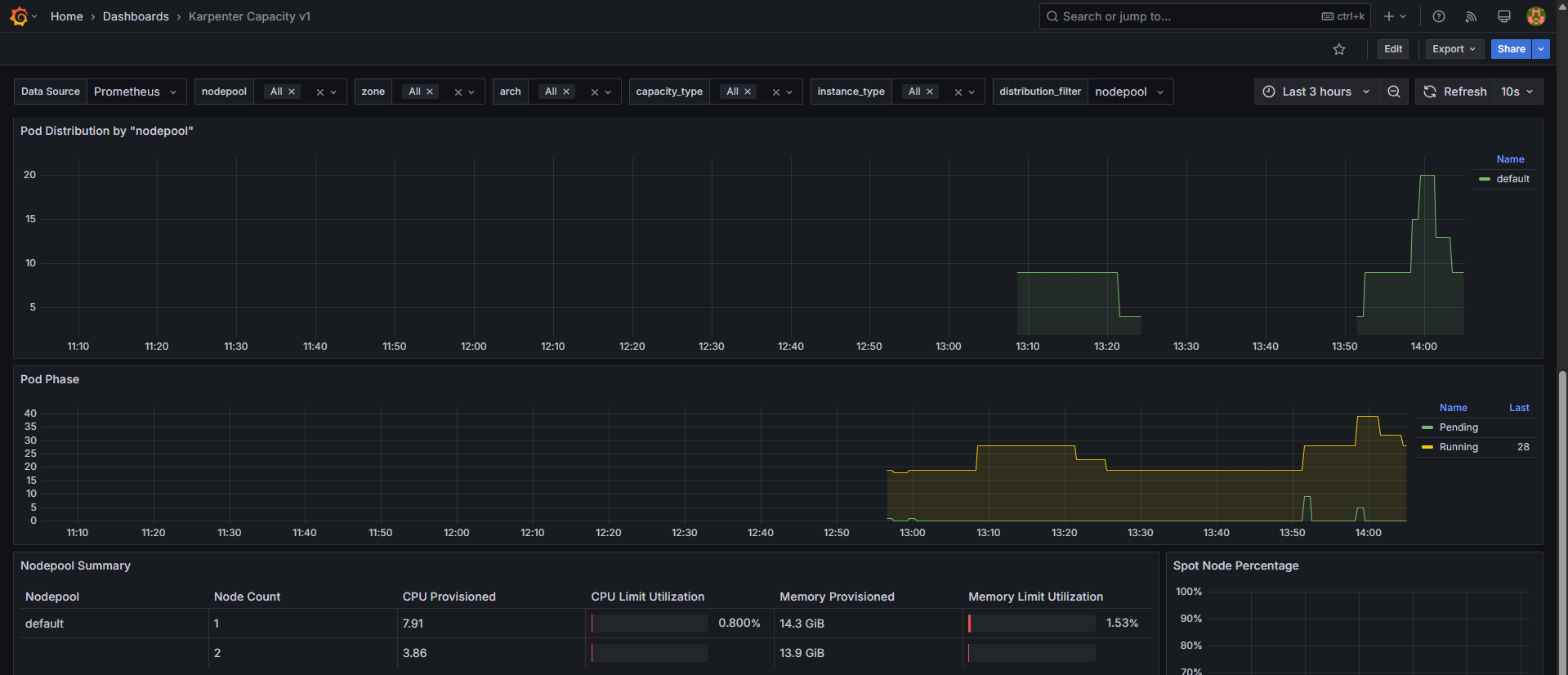Click the plus new item icon
Viewport: 1568px width, 675px height.
1388,16
